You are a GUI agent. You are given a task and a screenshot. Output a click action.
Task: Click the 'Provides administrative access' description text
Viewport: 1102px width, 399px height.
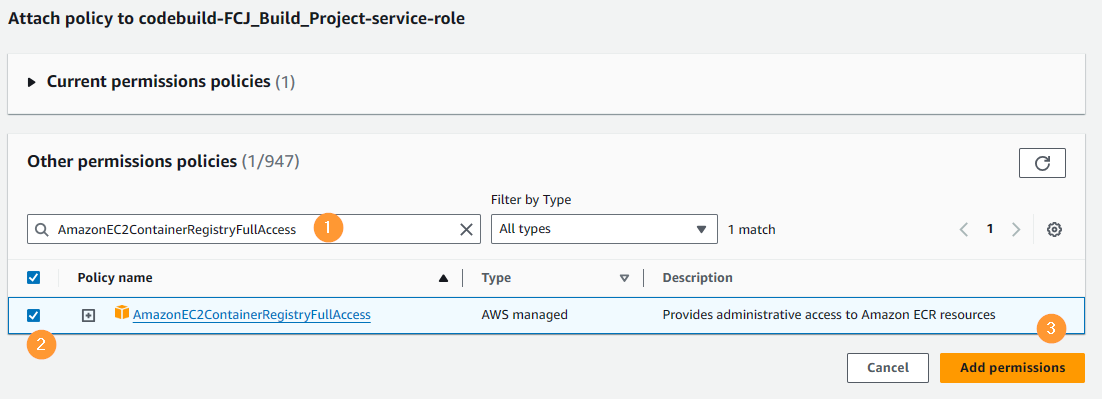pyautogui.click(x=829, y=315)
